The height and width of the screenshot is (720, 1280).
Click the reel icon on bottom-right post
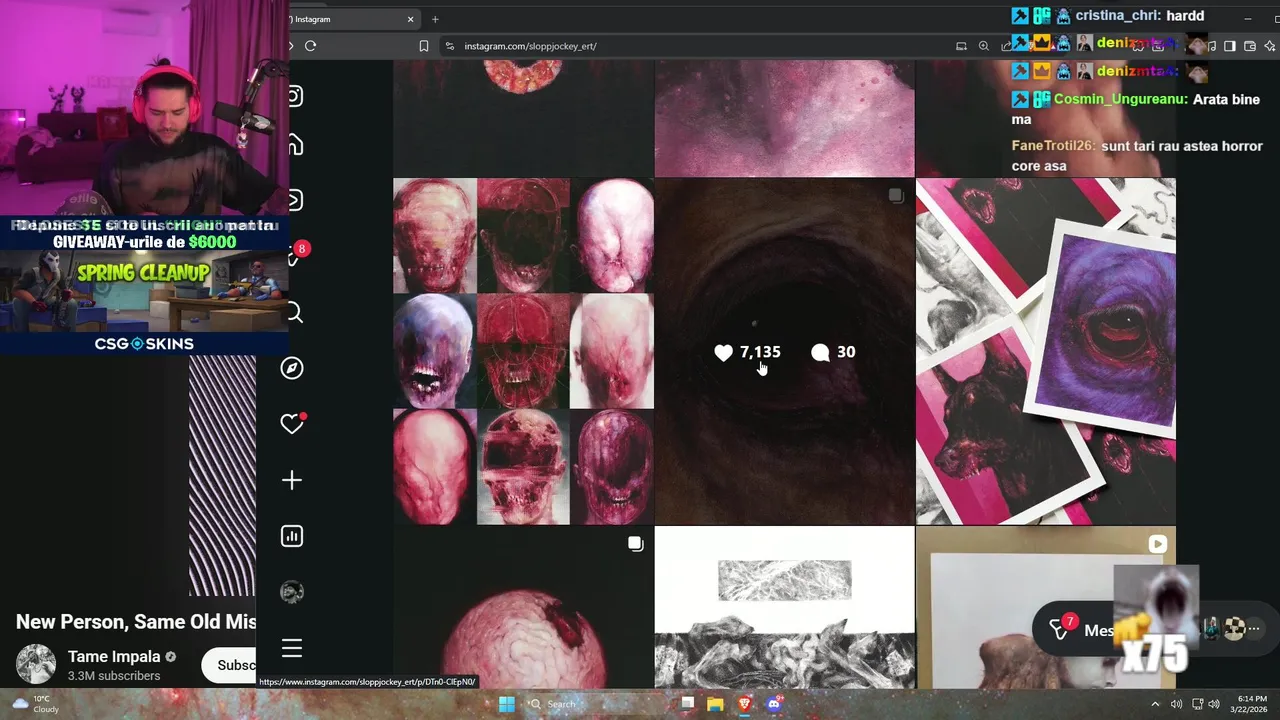coord(1157,545)
